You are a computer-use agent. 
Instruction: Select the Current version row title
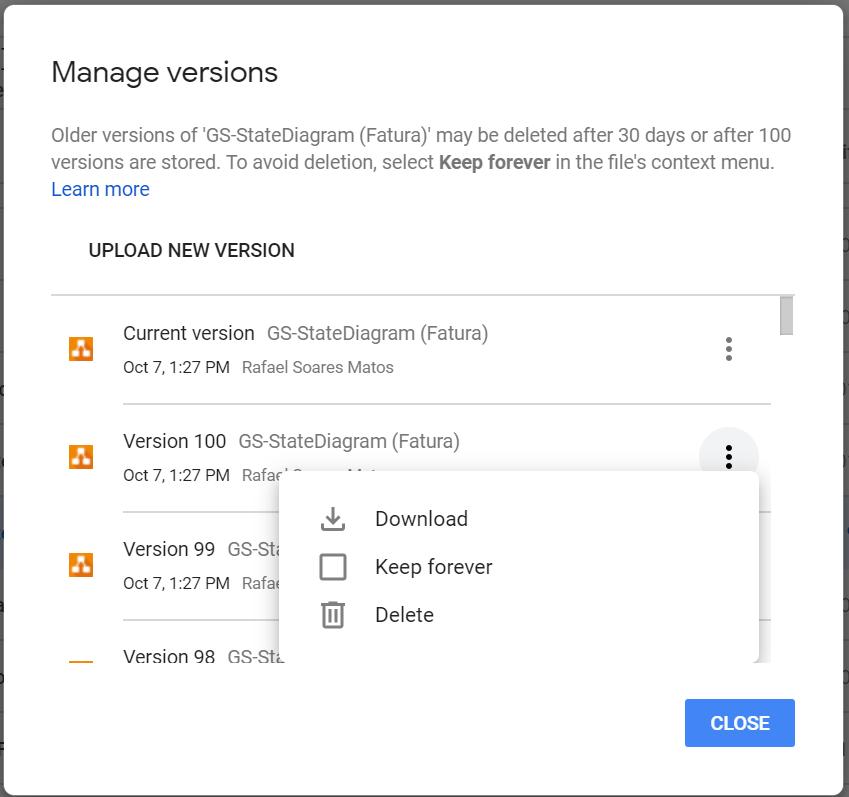coord(189,334)
